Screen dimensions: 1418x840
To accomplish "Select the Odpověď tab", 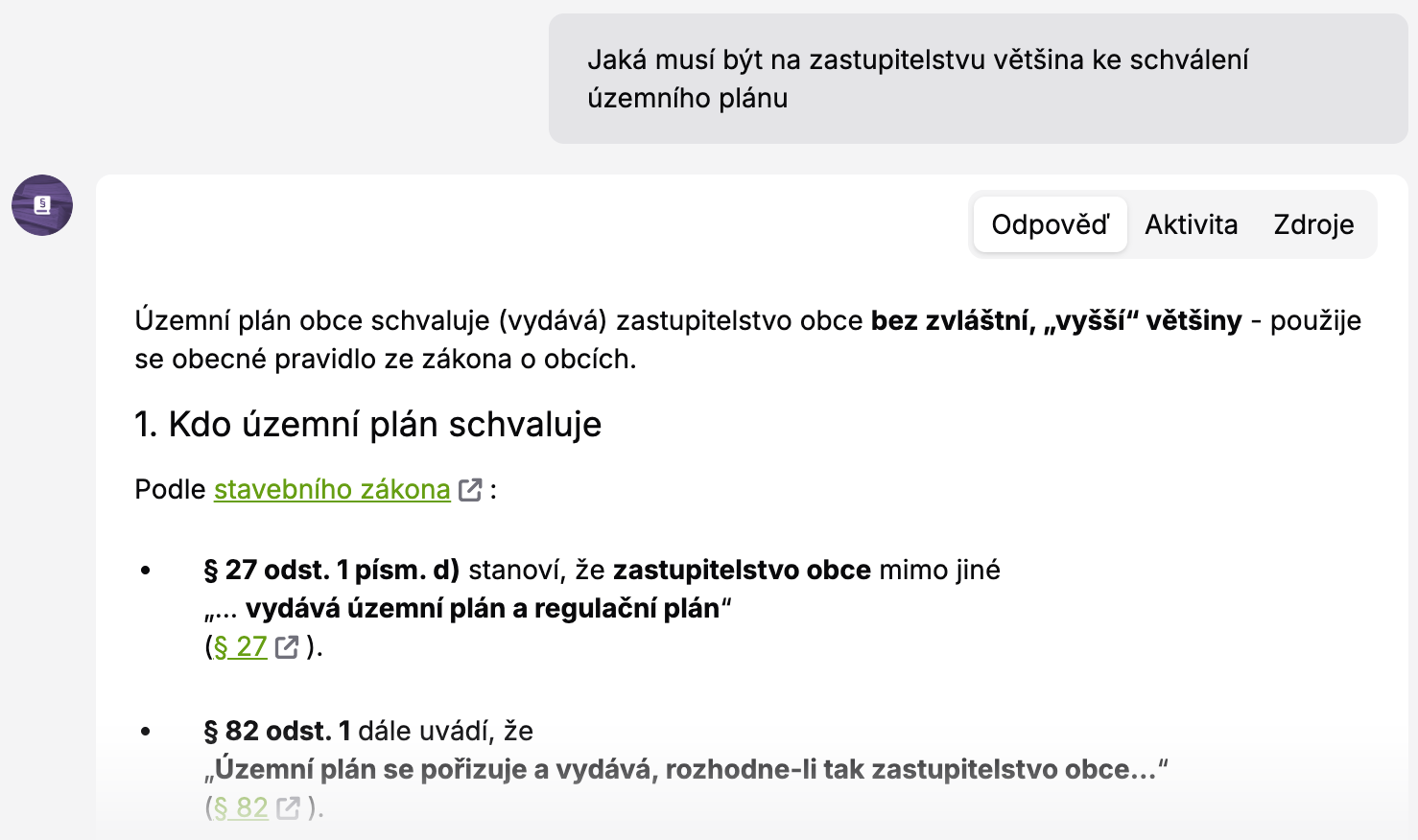I will [x=1050, y=224].
